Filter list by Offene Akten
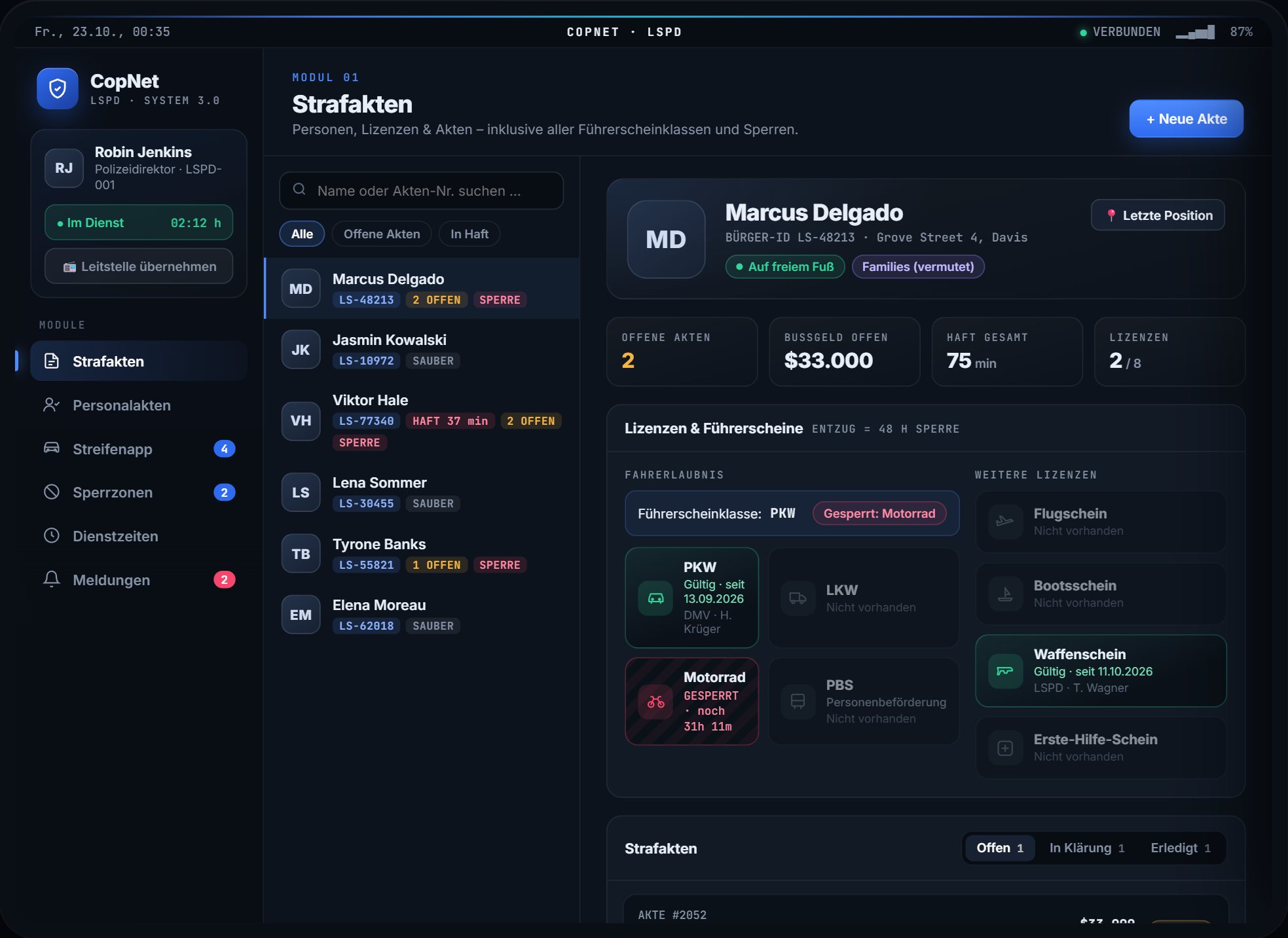 (x=382, y=234)
